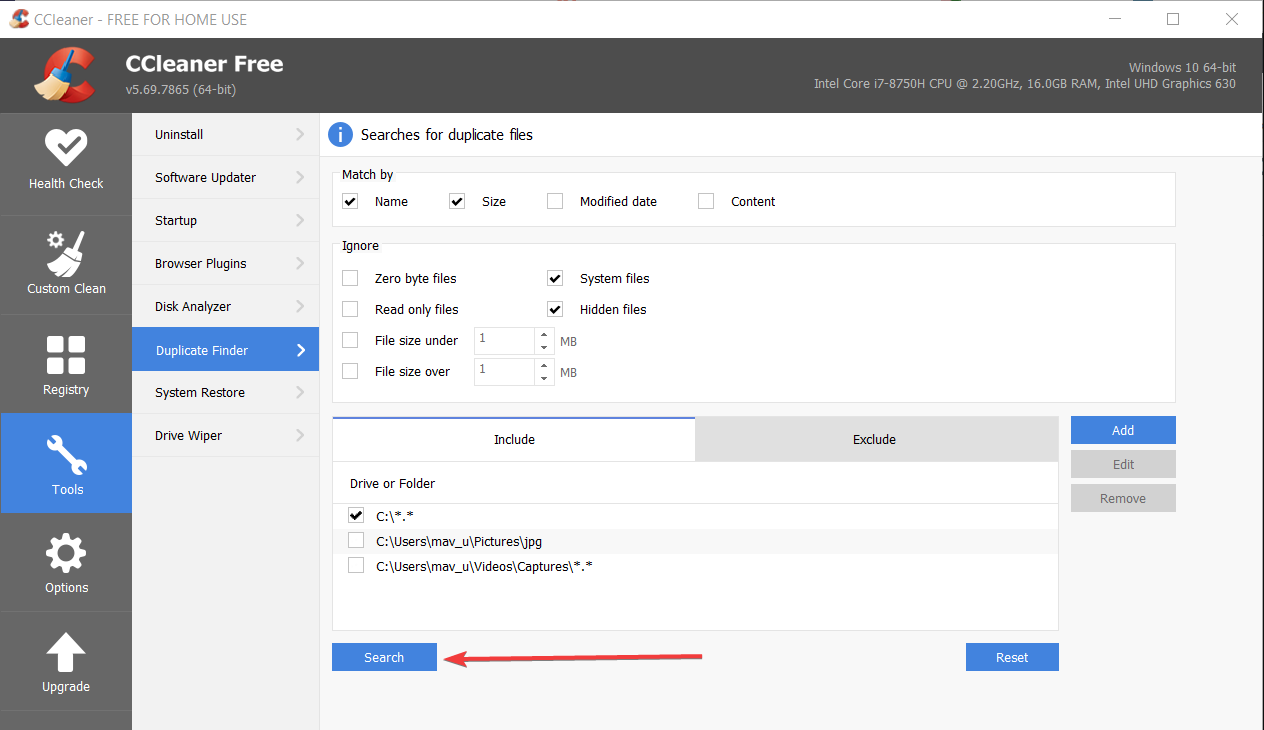Select Browser Plugins menu item
The image size is (1264, 730).
(225, 263)
